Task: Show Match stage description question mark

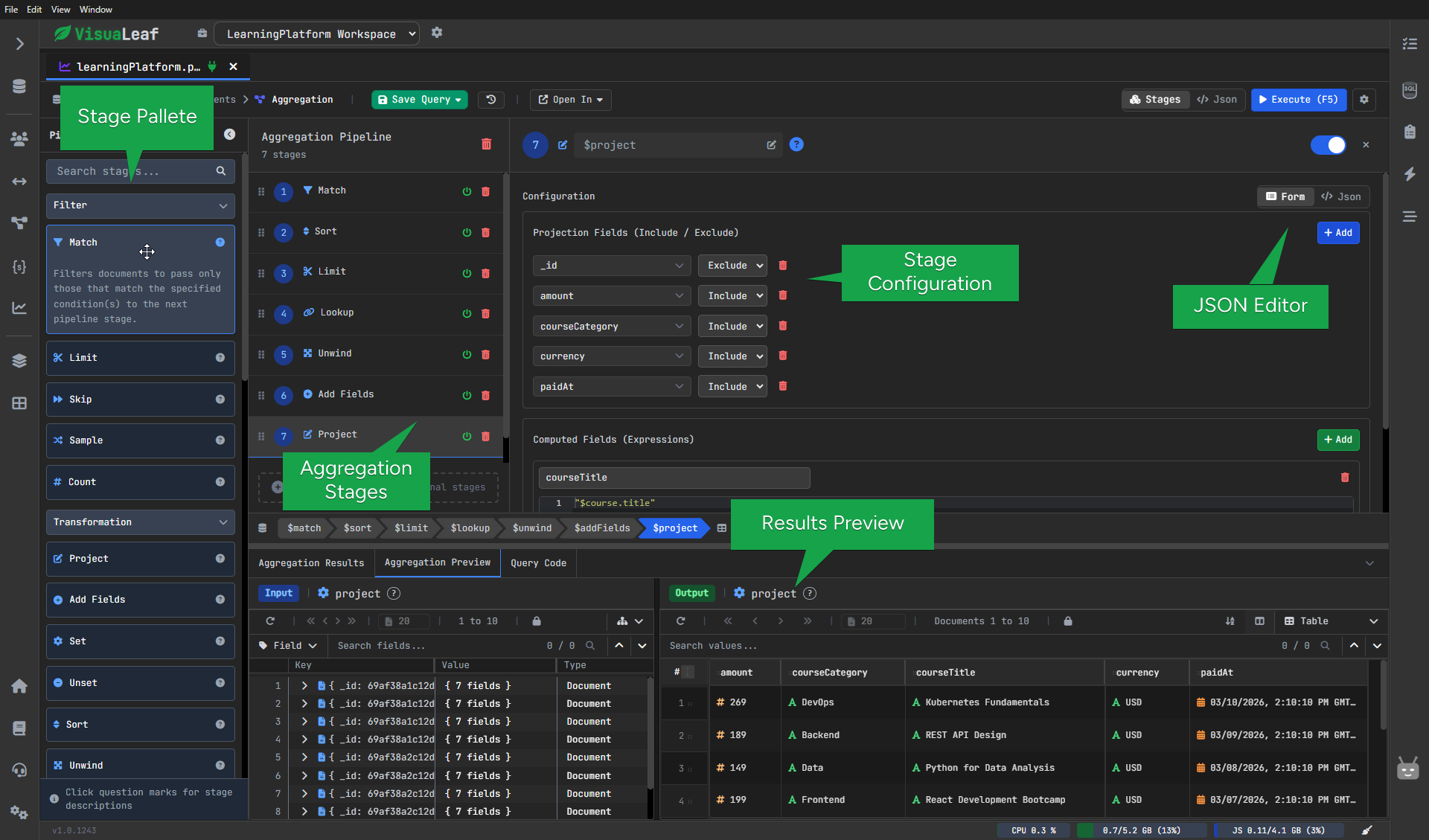Action: point(220,243)
